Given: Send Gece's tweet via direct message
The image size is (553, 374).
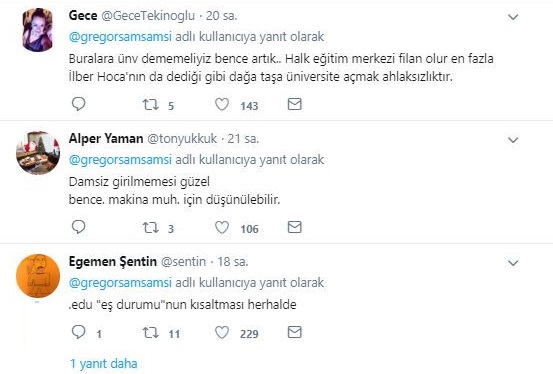Looking at the screenshot, I should click(294, 104).
